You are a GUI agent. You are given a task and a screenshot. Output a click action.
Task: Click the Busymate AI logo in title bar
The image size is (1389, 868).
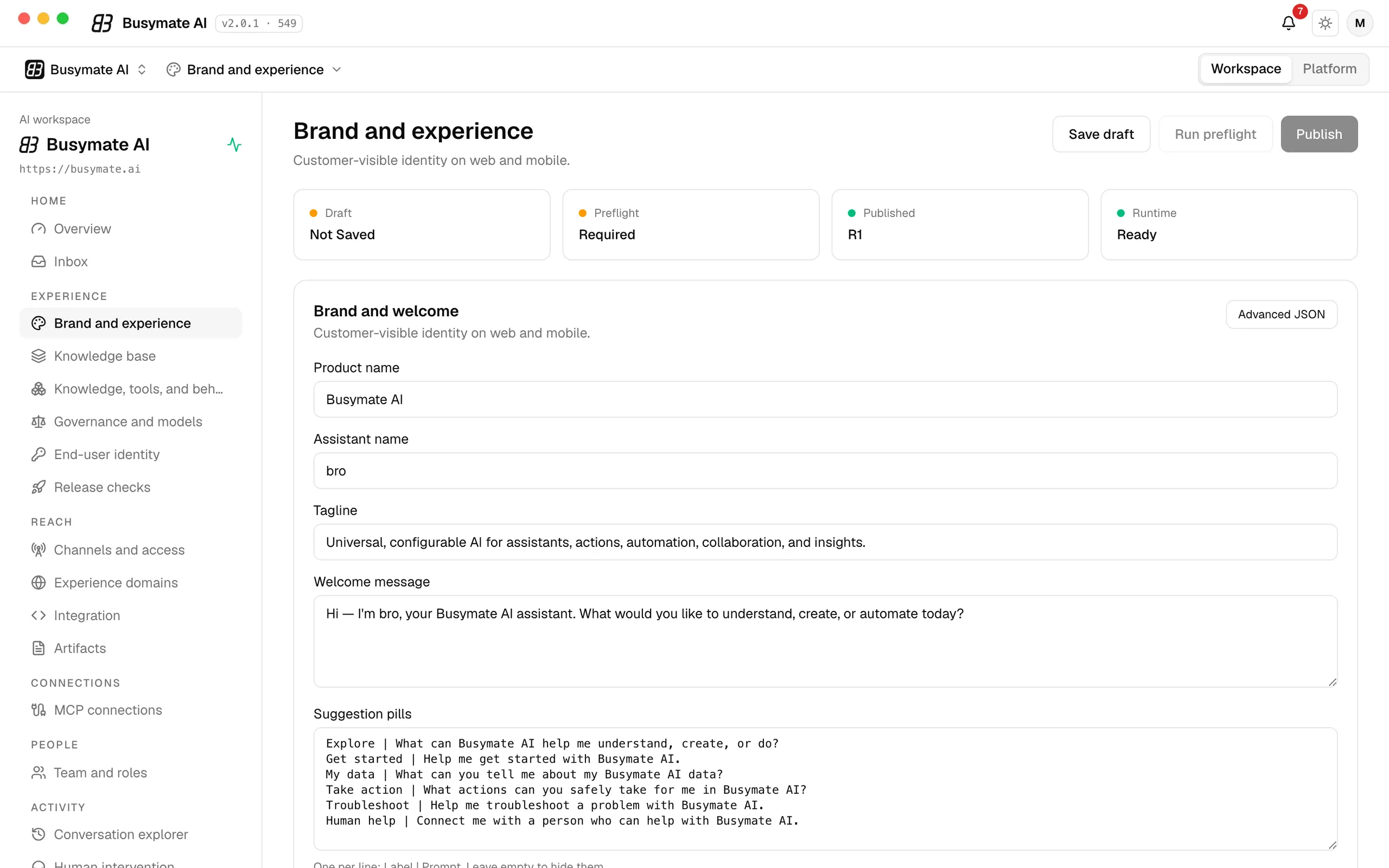pos(102,23)
